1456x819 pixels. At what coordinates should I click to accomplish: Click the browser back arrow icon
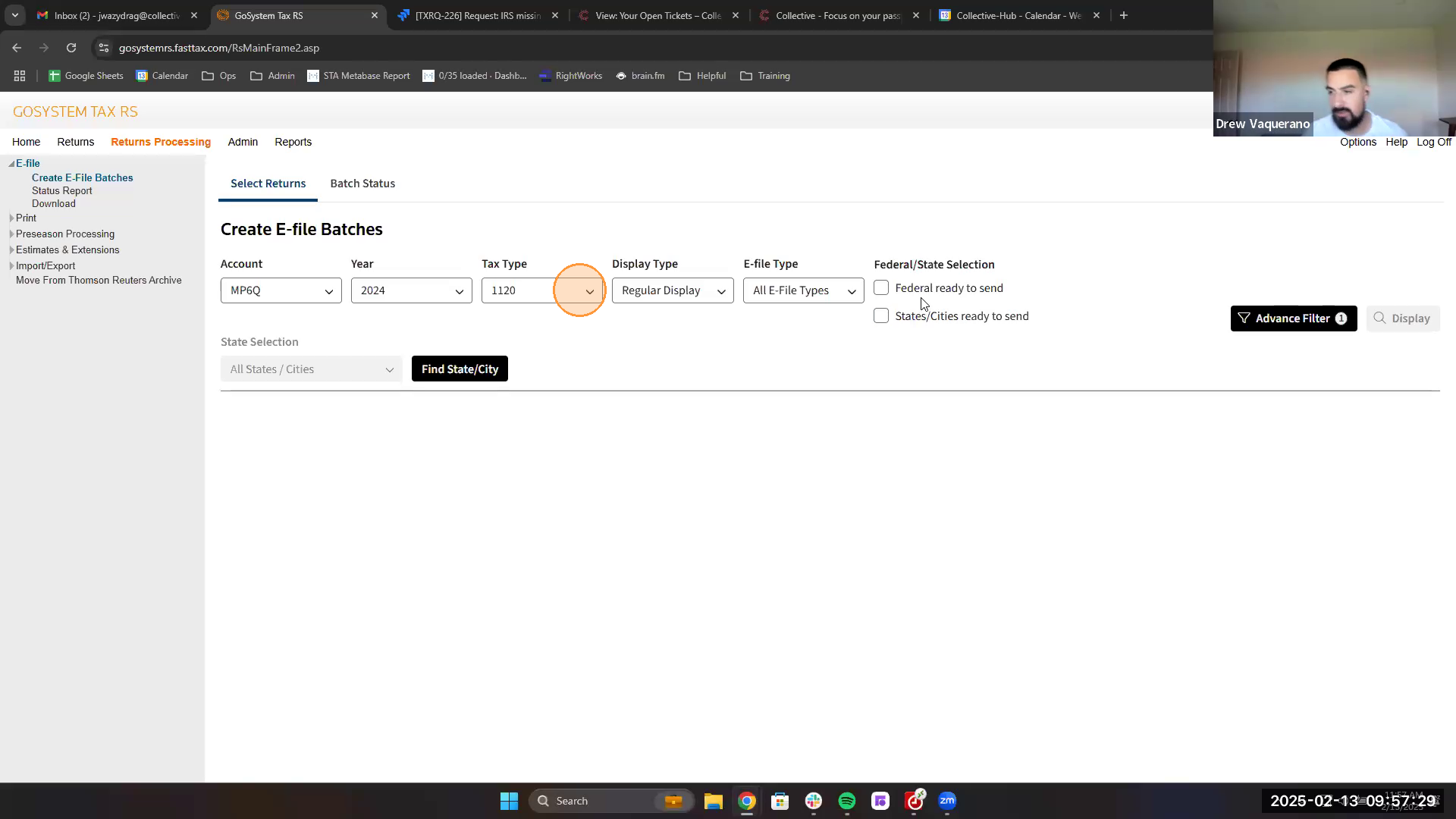click(17, 48)
